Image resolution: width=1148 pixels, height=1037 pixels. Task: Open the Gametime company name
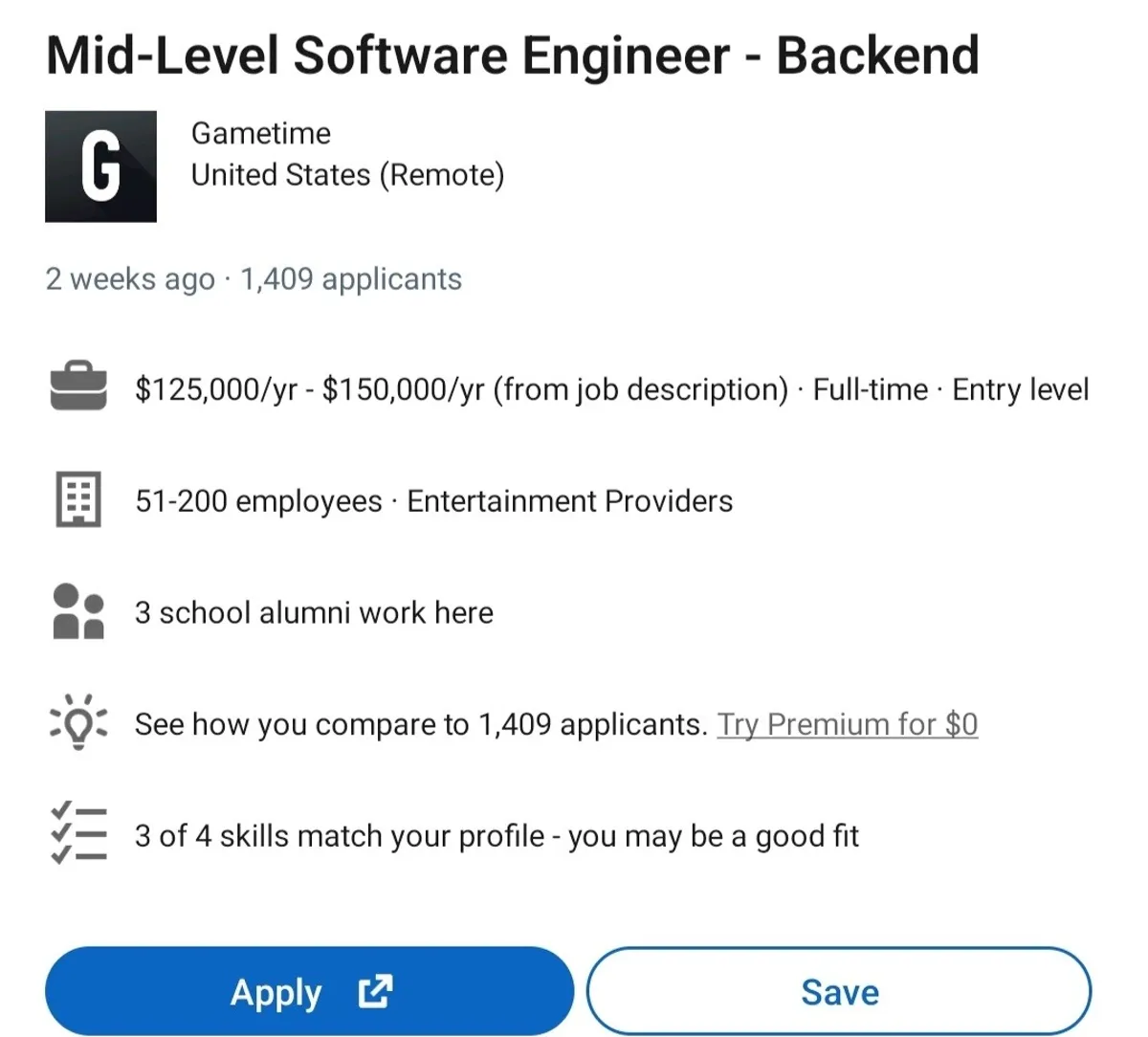260,133
